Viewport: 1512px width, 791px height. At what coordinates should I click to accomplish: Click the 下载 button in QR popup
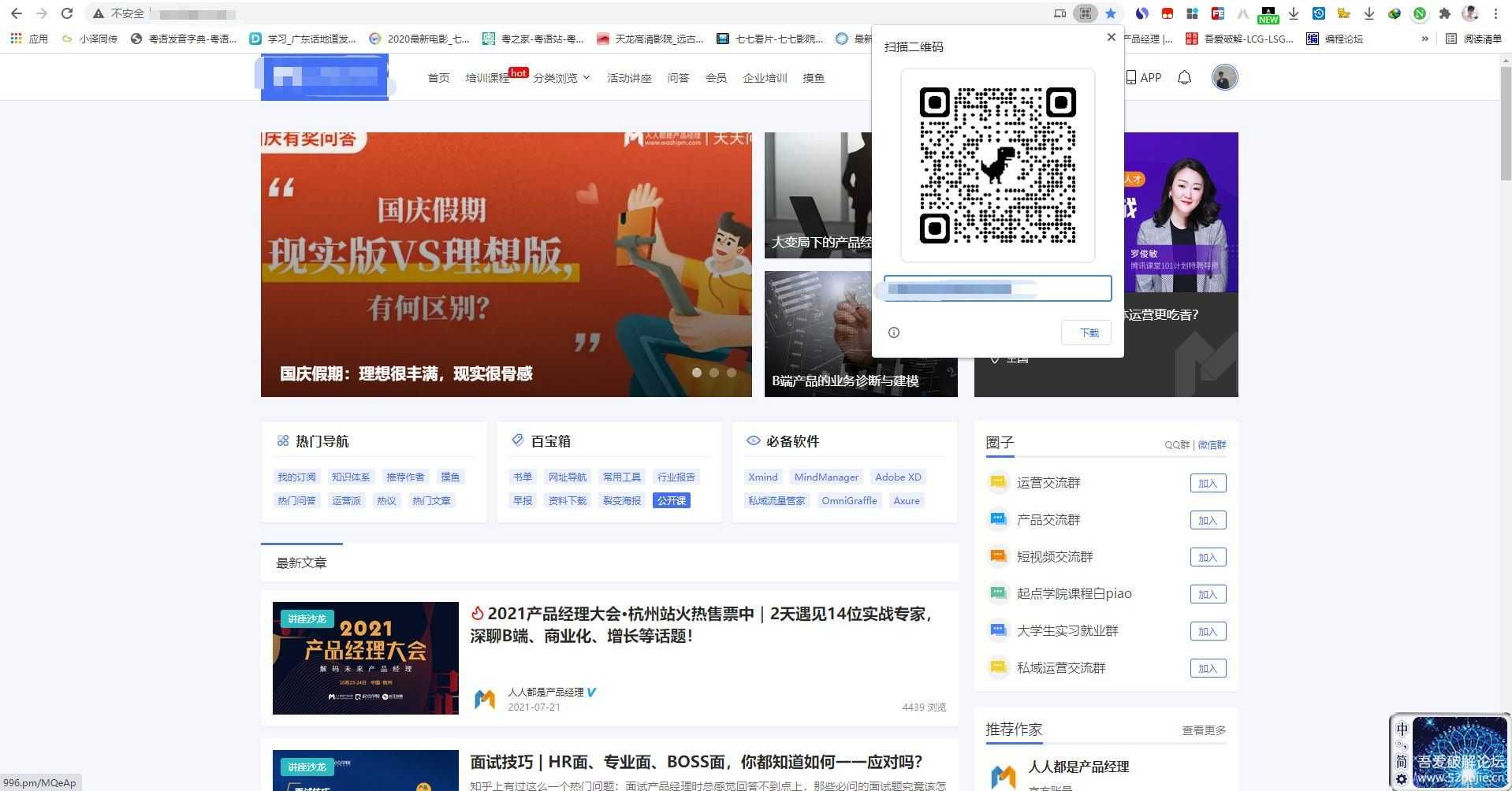pos(1086,332)
